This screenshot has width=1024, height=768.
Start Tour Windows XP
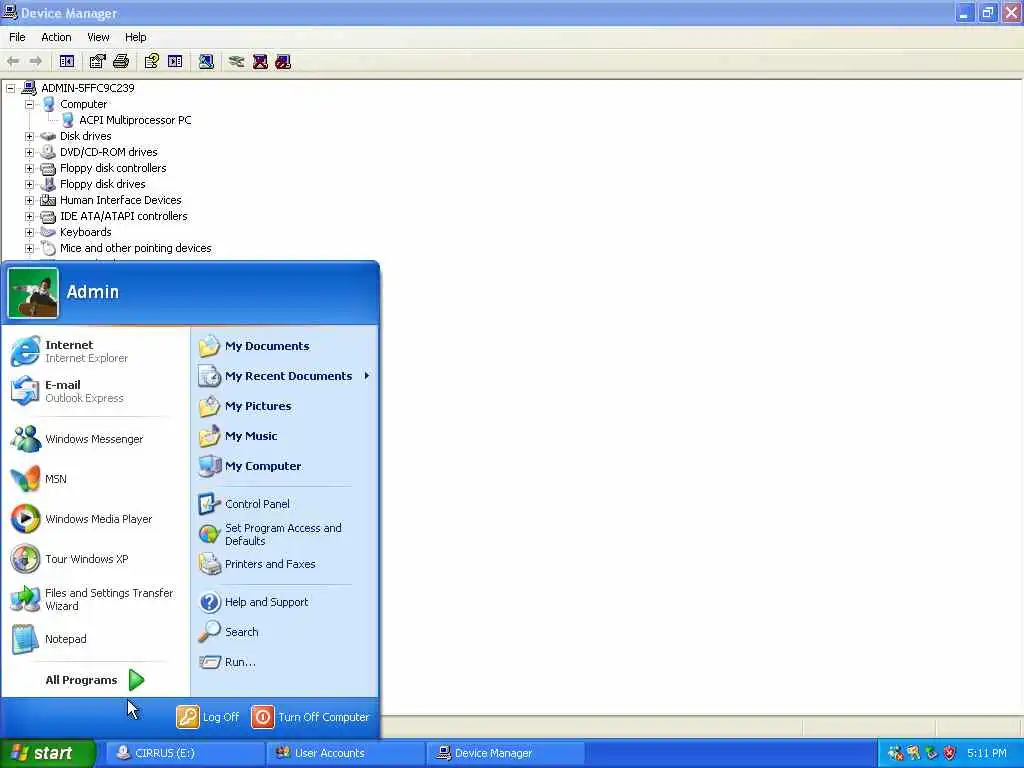point(95,559)
